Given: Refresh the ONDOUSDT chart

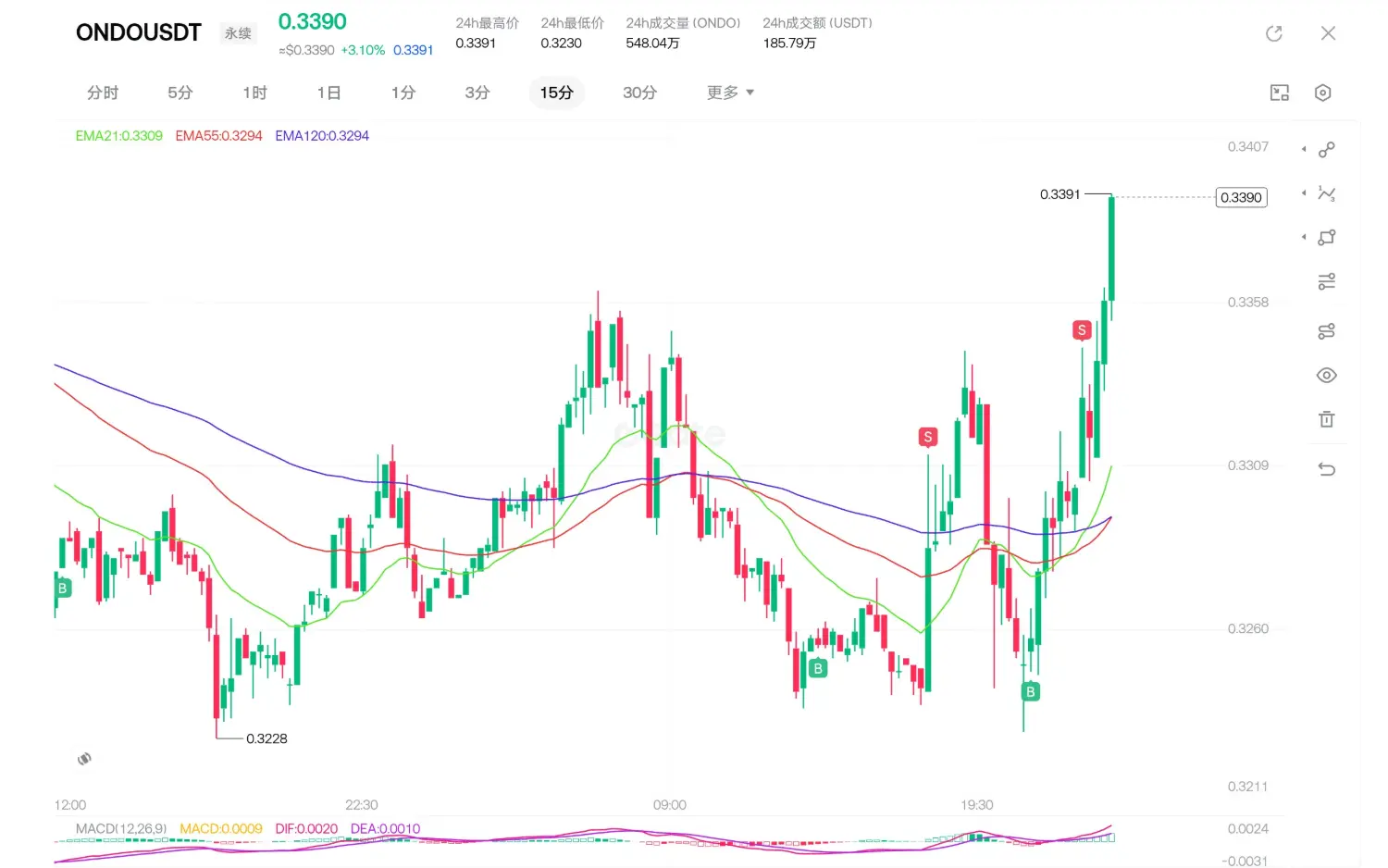Looking at the screenshot, I should point(1274,33).
